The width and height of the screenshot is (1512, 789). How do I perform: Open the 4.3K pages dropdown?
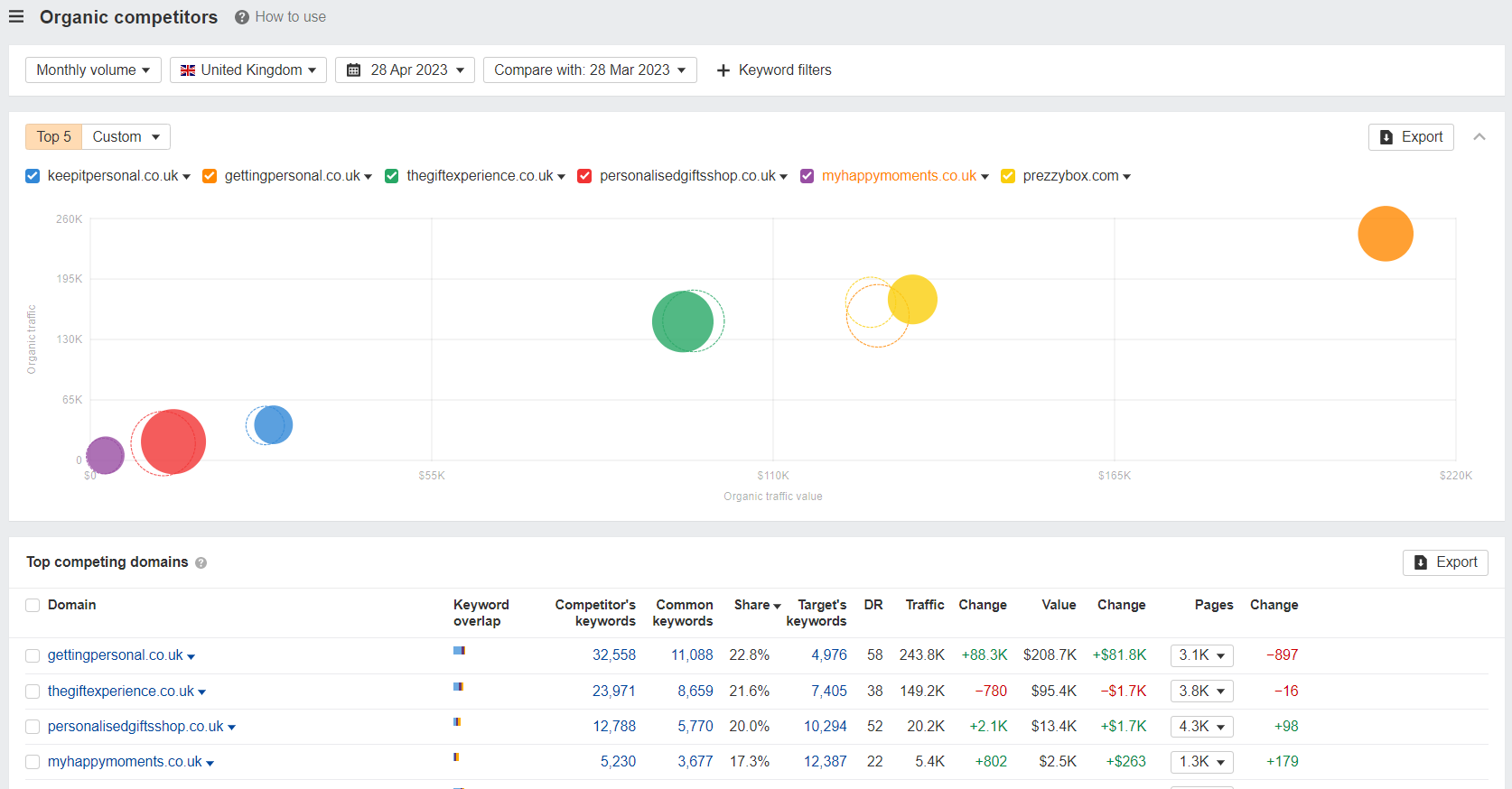coord(1201,727)
